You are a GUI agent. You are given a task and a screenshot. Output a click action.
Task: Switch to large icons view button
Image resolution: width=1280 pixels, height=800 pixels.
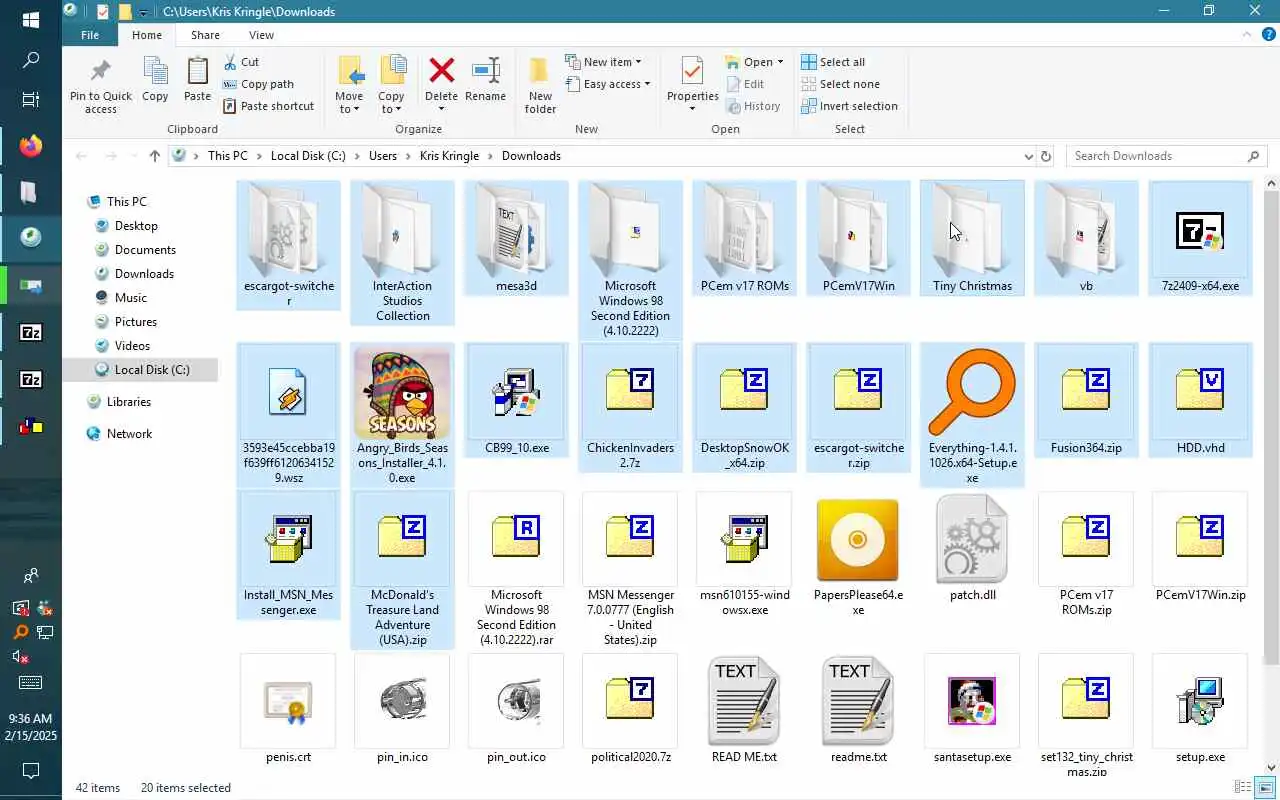click(x=1265, y=788)
